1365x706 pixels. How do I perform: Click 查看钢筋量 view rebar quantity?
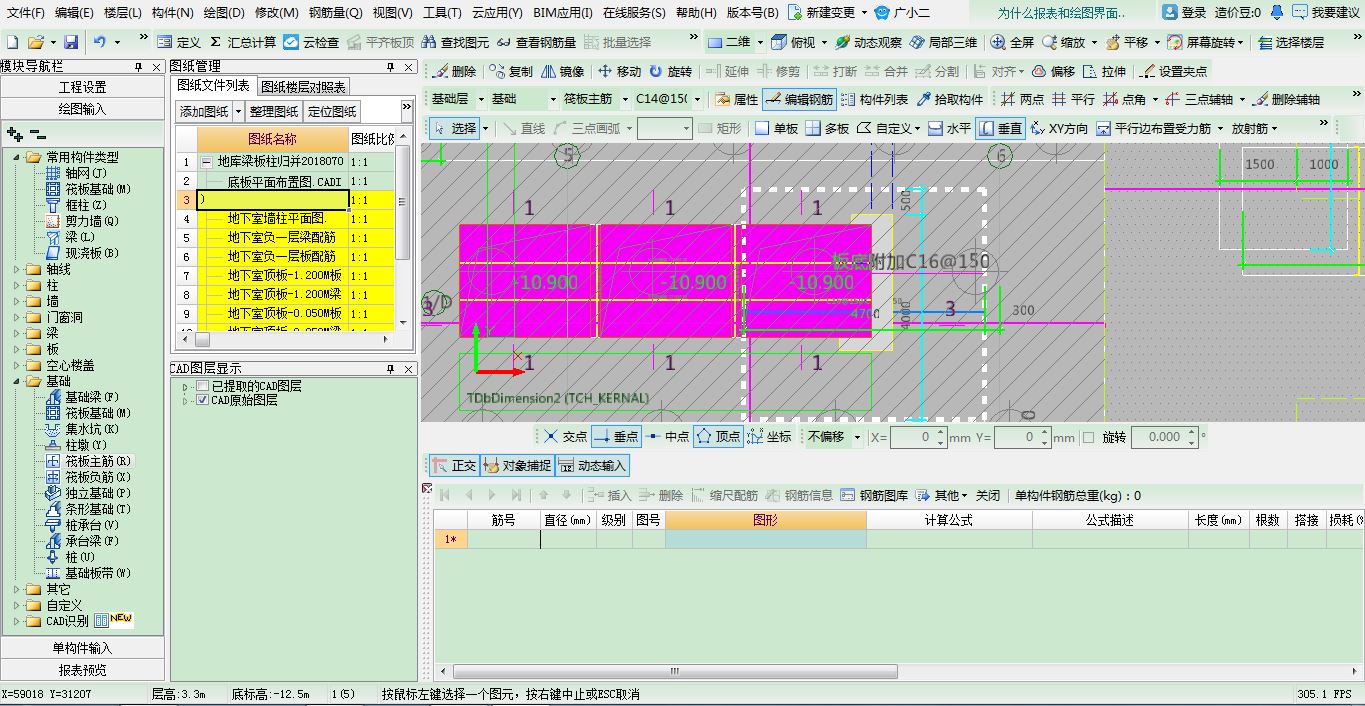[x=536, y=43]
